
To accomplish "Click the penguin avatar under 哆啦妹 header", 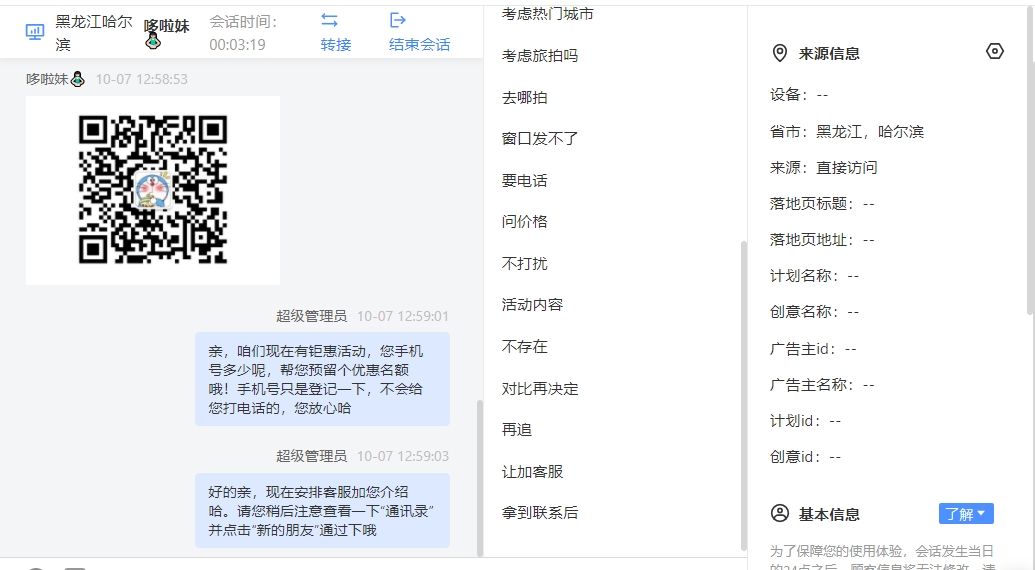I will (x=153, y=42).
